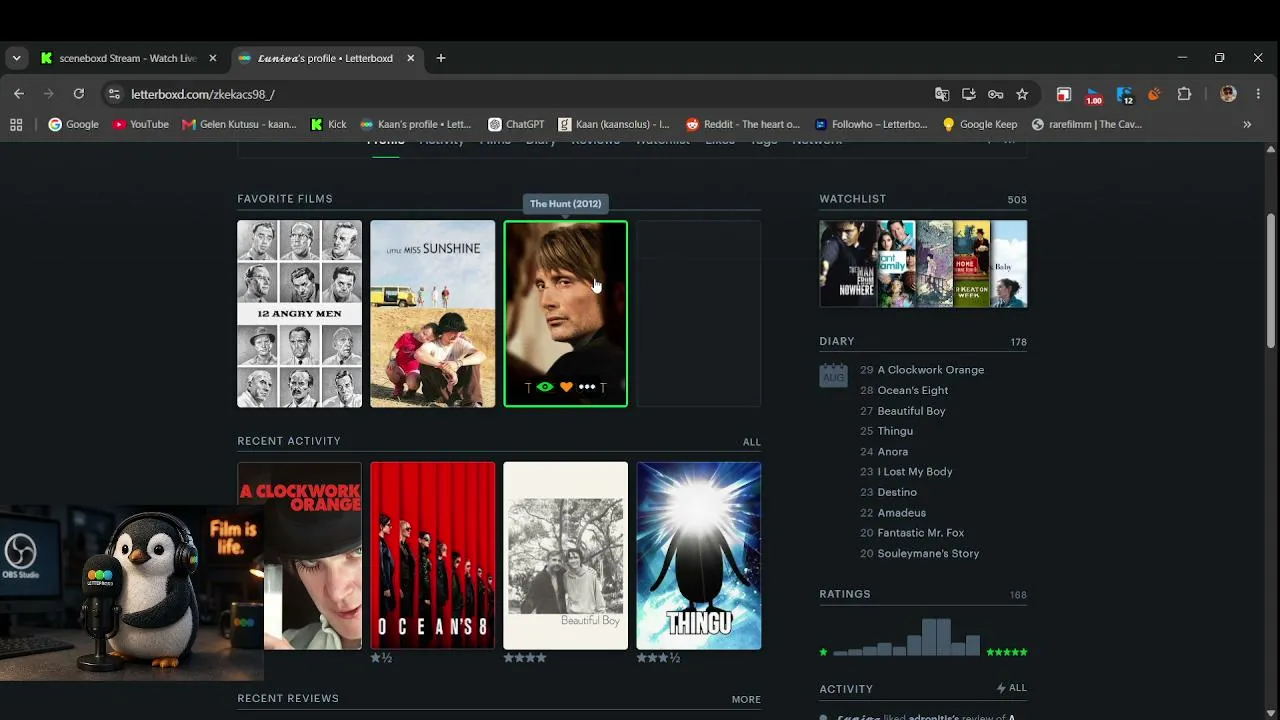1280x720 pixels.
Task: Open the Watchlist section heading
Action: coord(853,199)
